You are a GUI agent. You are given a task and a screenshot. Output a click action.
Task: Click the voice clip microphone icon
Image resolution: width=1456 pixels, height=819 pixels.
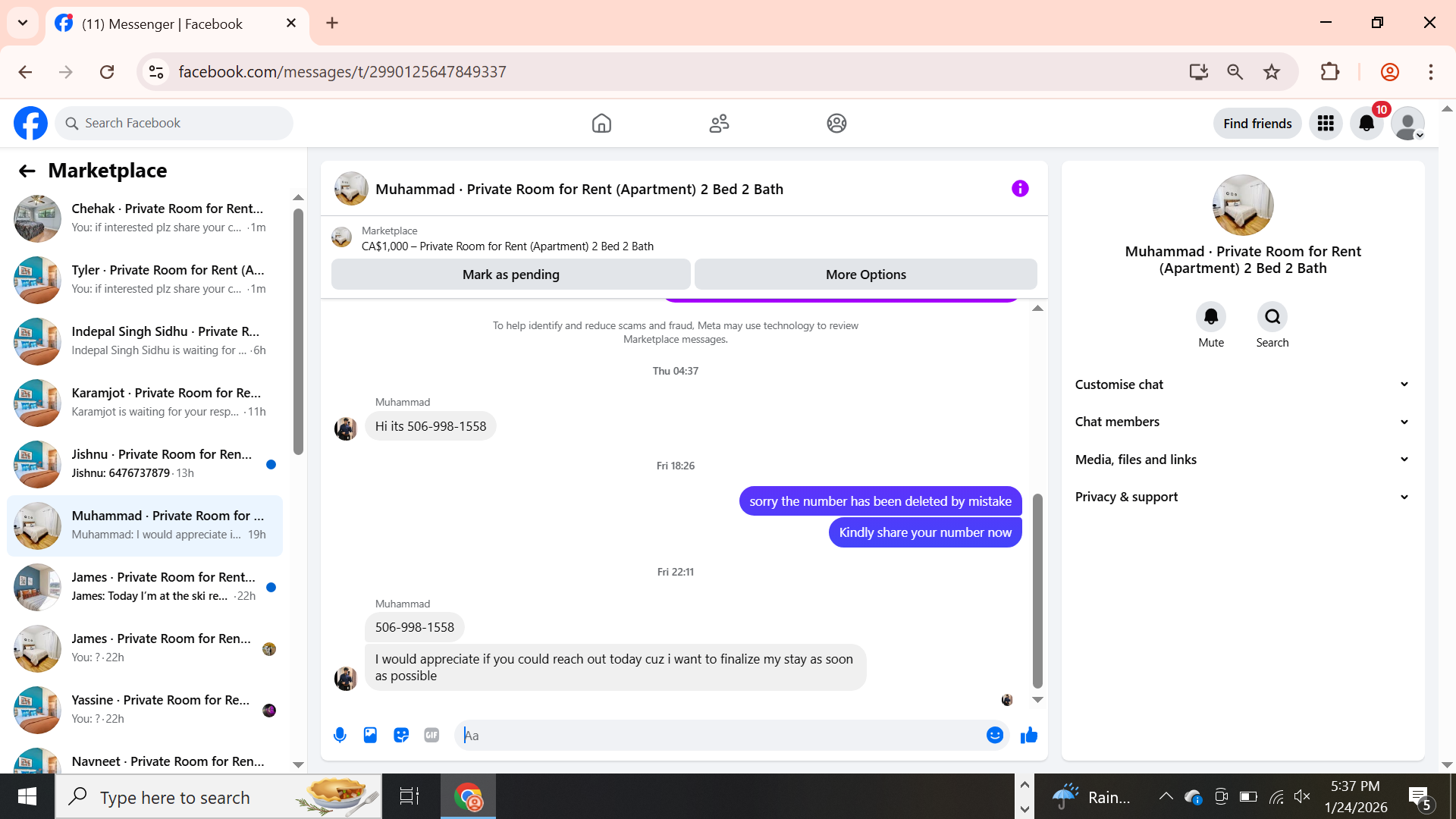tap(340, 735)
